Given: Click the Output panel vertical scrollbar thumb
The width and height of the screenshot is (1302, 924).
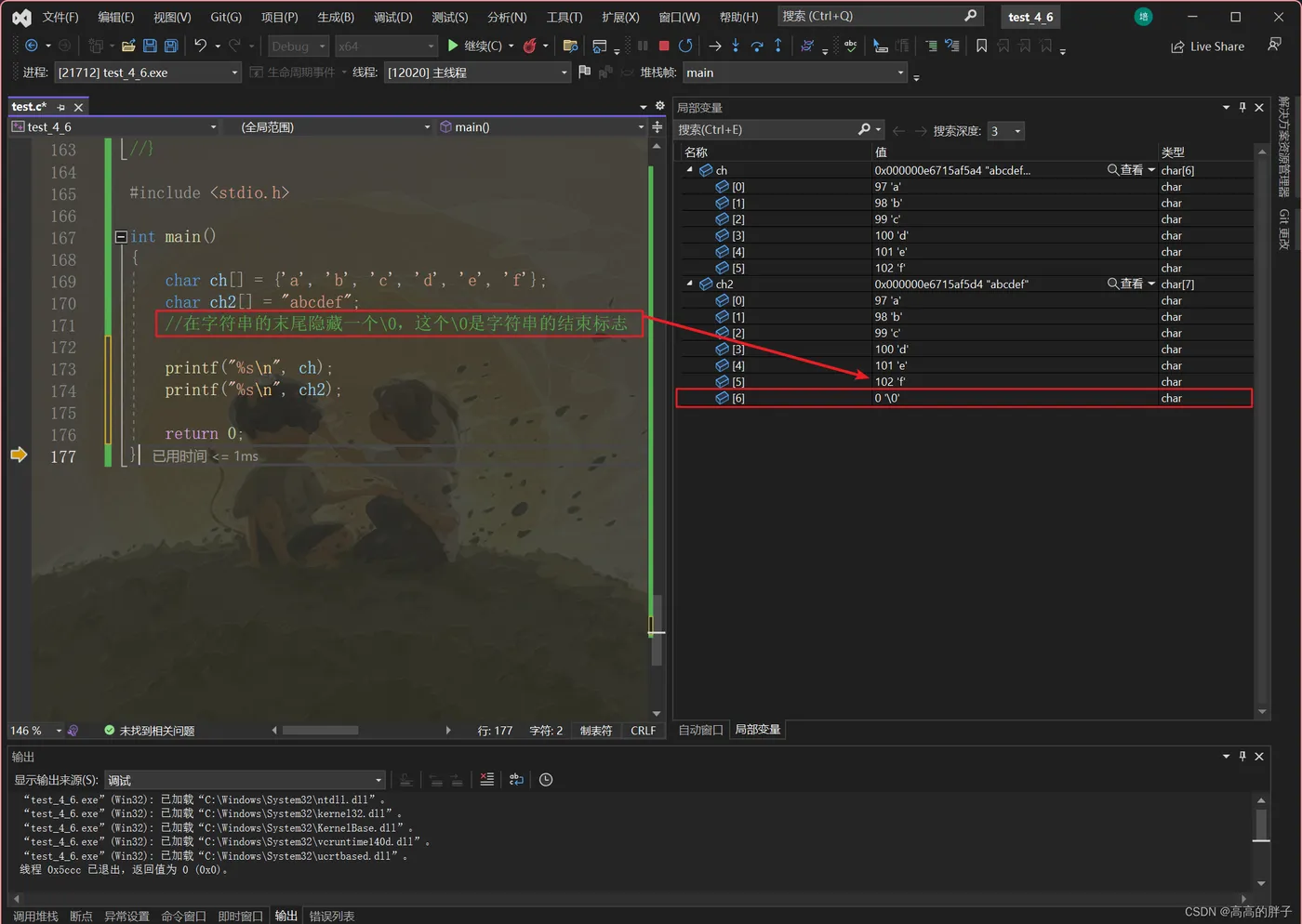Looking at the screenshot, I should click(x=1261, y=824).
